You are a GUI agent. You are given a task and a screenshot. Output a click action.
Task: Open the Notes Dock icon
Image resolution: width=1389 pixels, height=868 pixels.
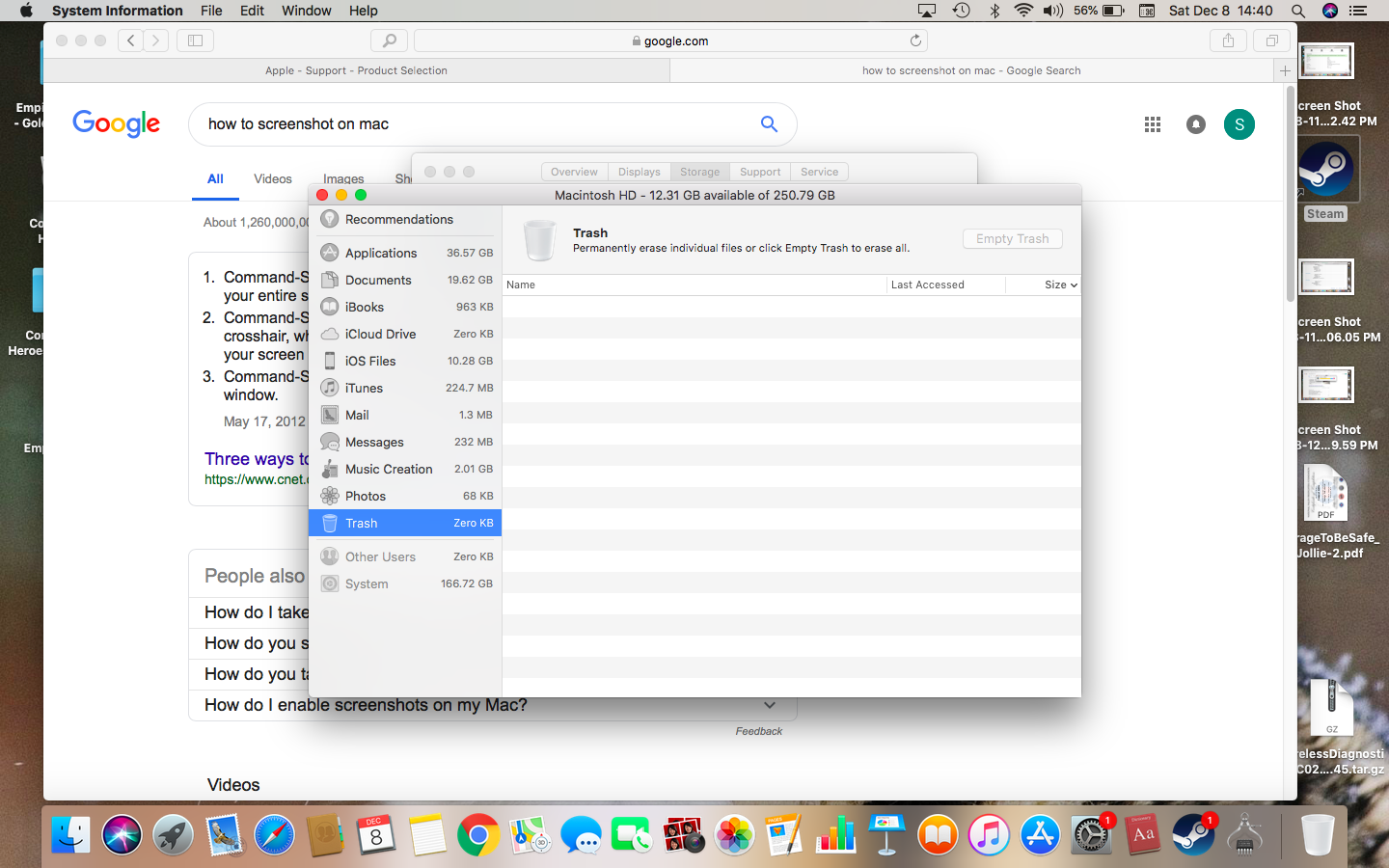point(427,835)
